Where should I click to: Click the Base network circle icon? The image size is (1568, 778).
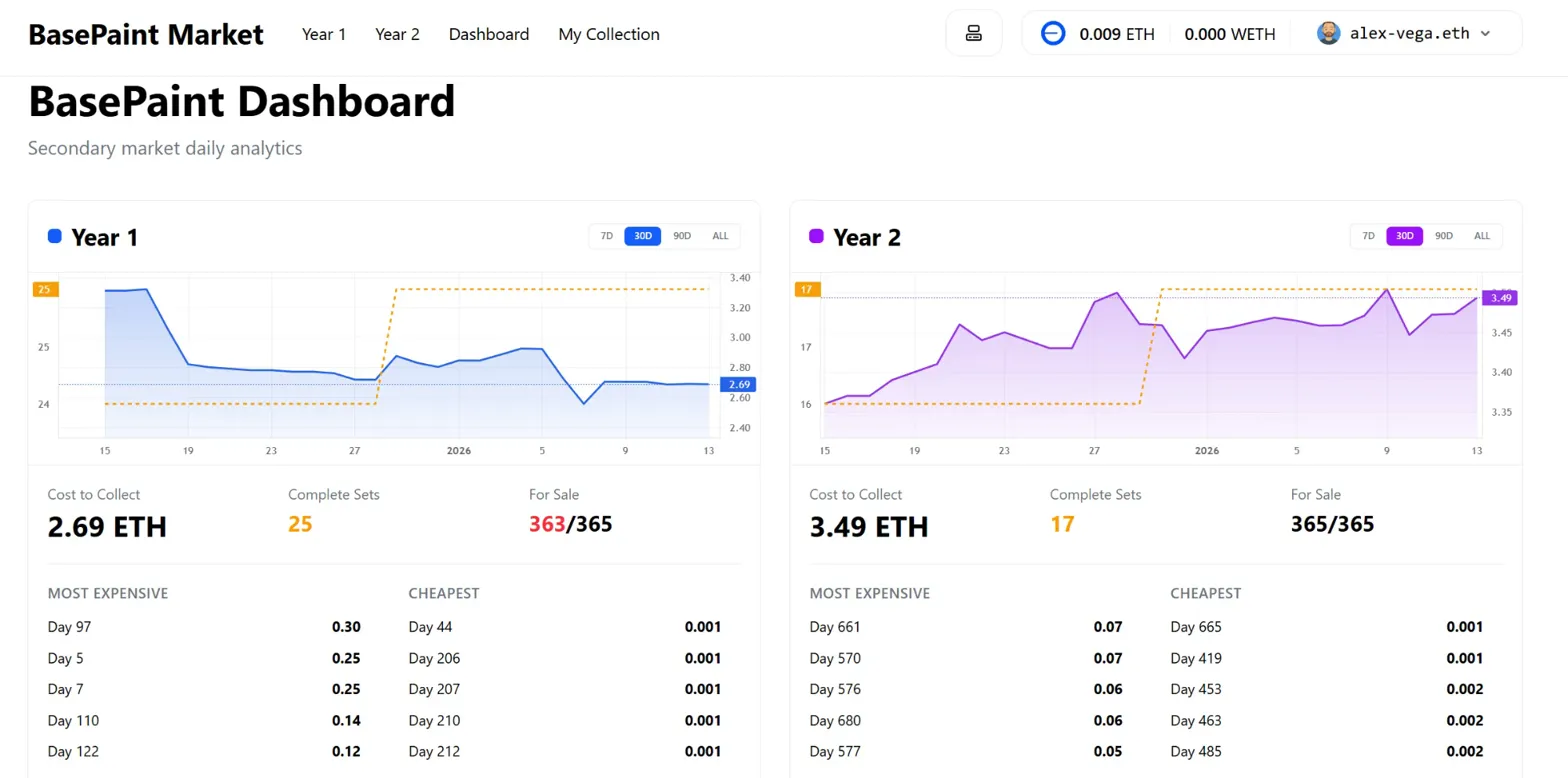point(1053,33)
